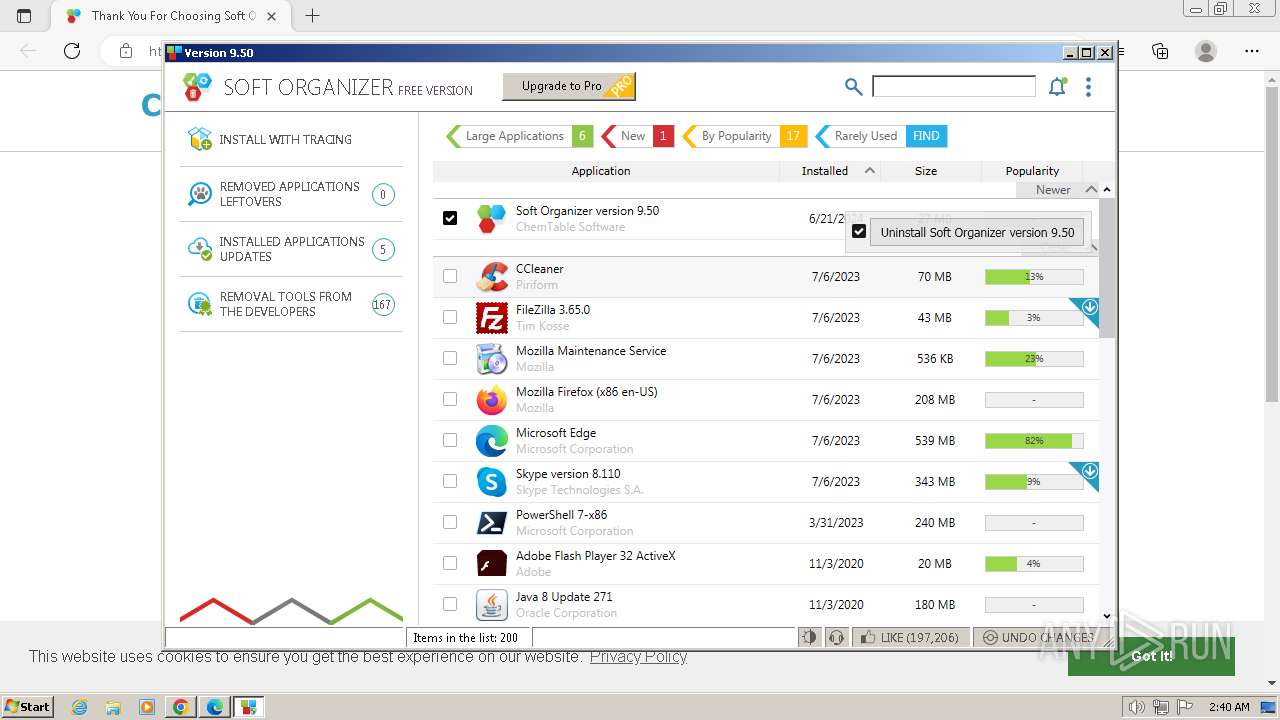The image size is (1280, 720).
Task: Select Rarely Used filter tab
Action: [880, 136]
